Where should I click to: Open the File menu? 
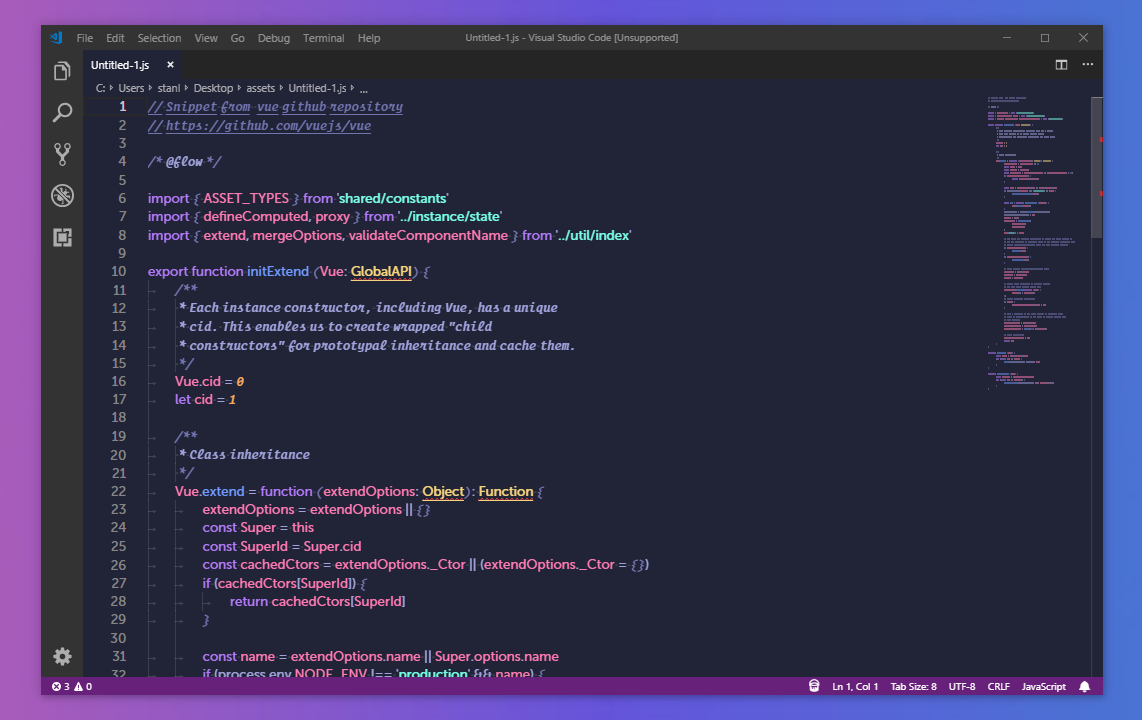pyautogui.click(x=84, y=38)
